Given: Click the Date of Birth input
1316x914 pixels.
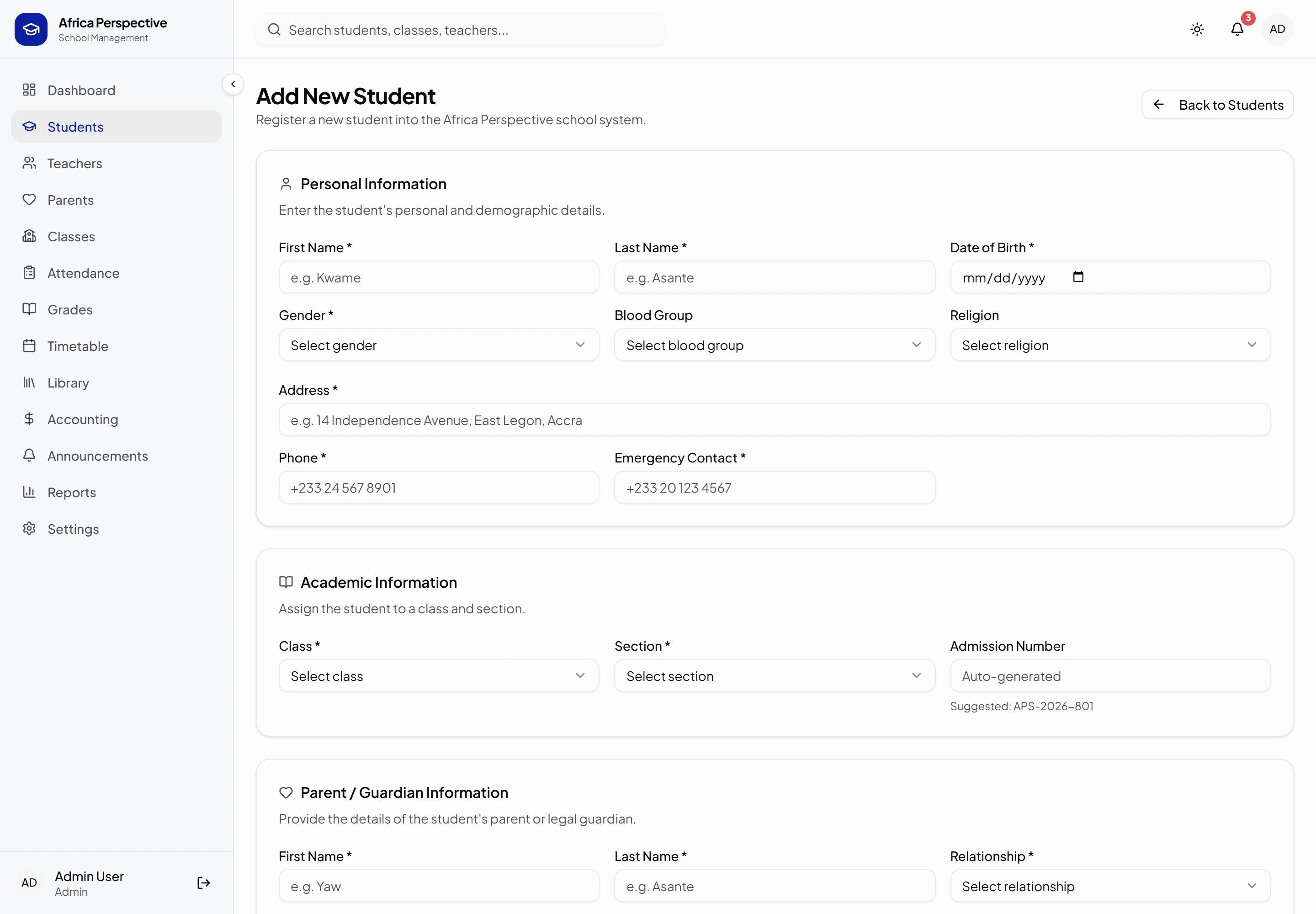Looking at the screenshot, I should [x=1110, y=277].
